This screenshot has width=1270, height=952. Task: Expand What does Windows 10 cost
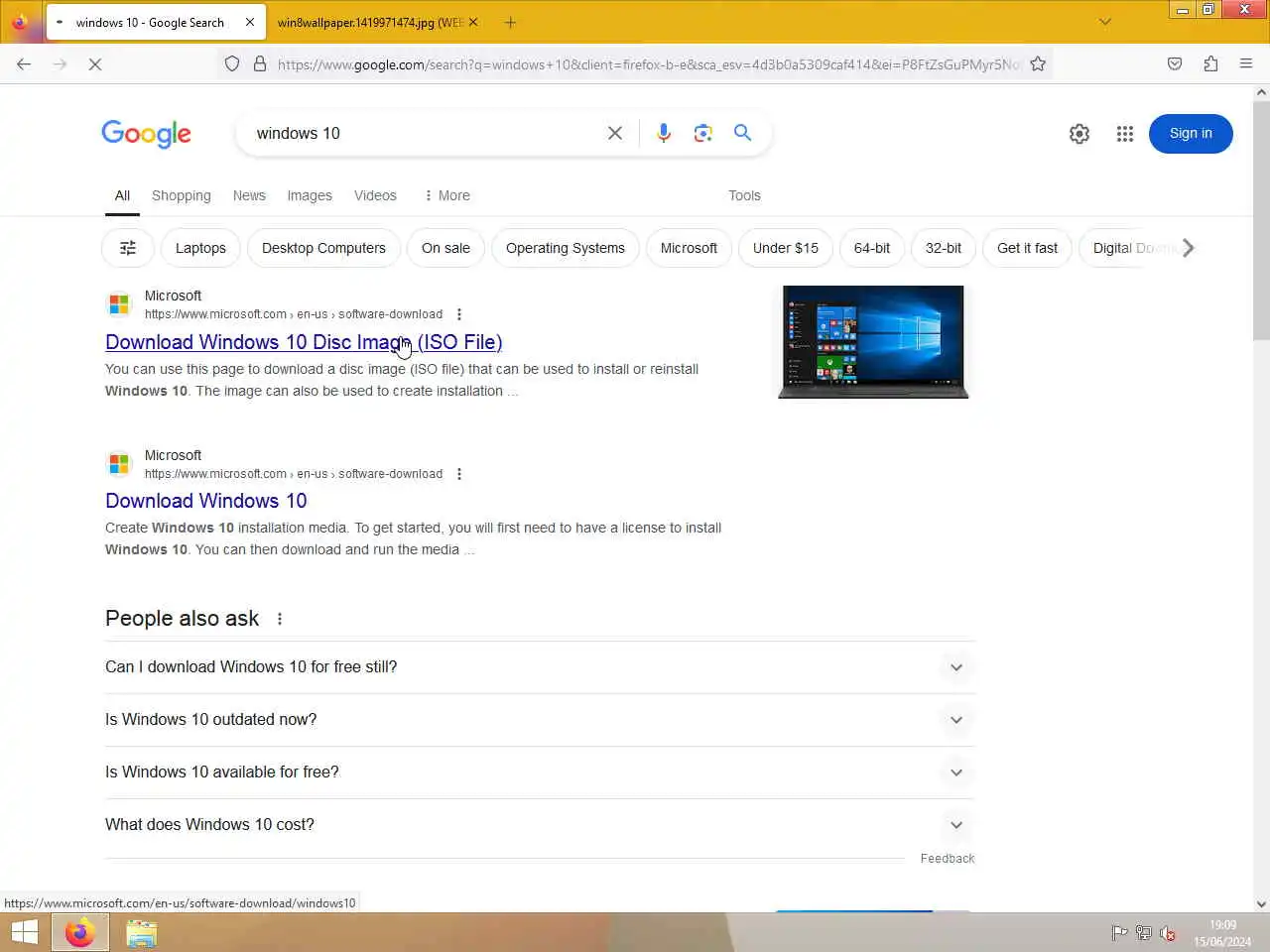(x=540, y=825)
